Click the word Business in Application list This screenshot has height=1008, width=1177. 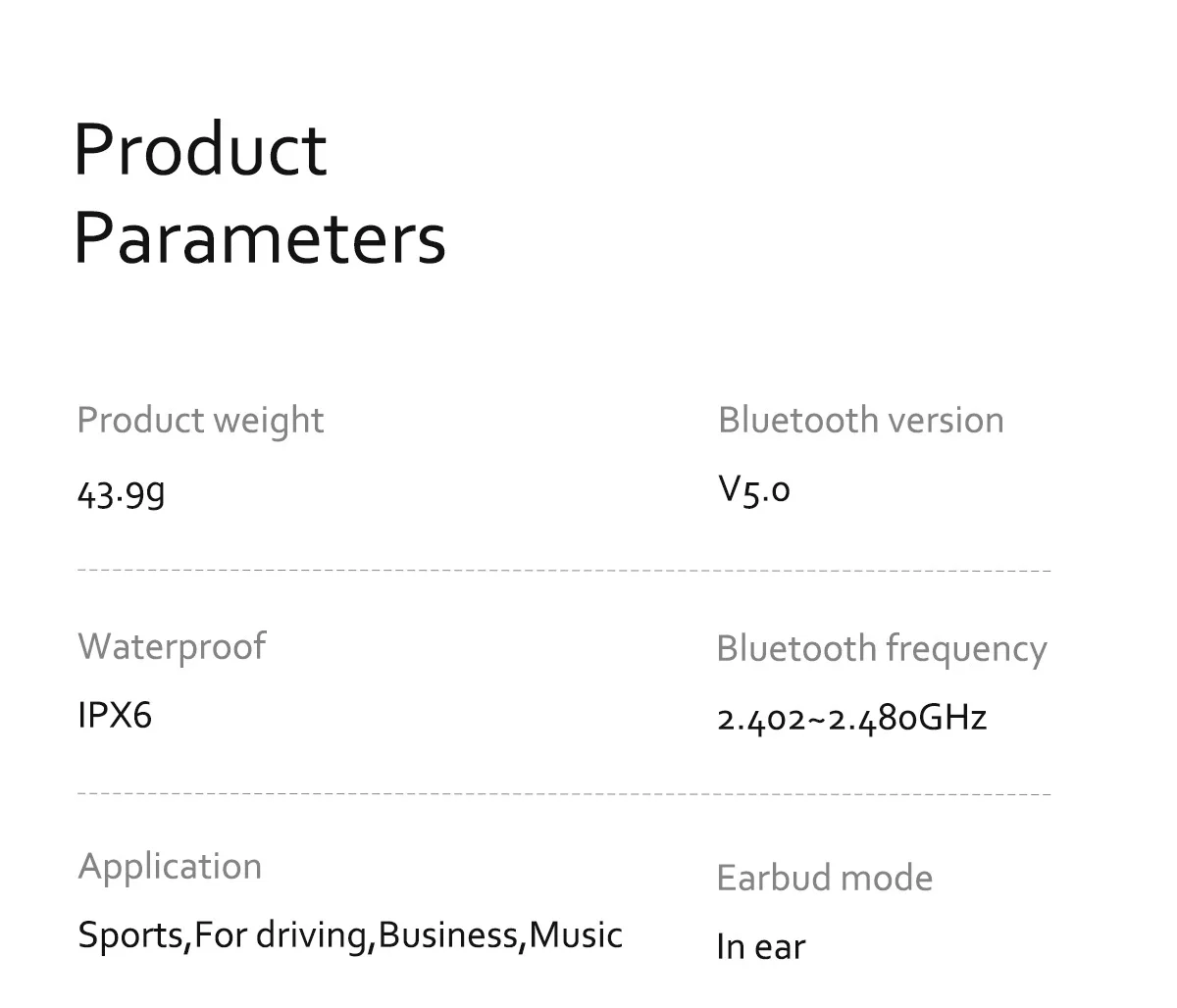click(448, 934)
